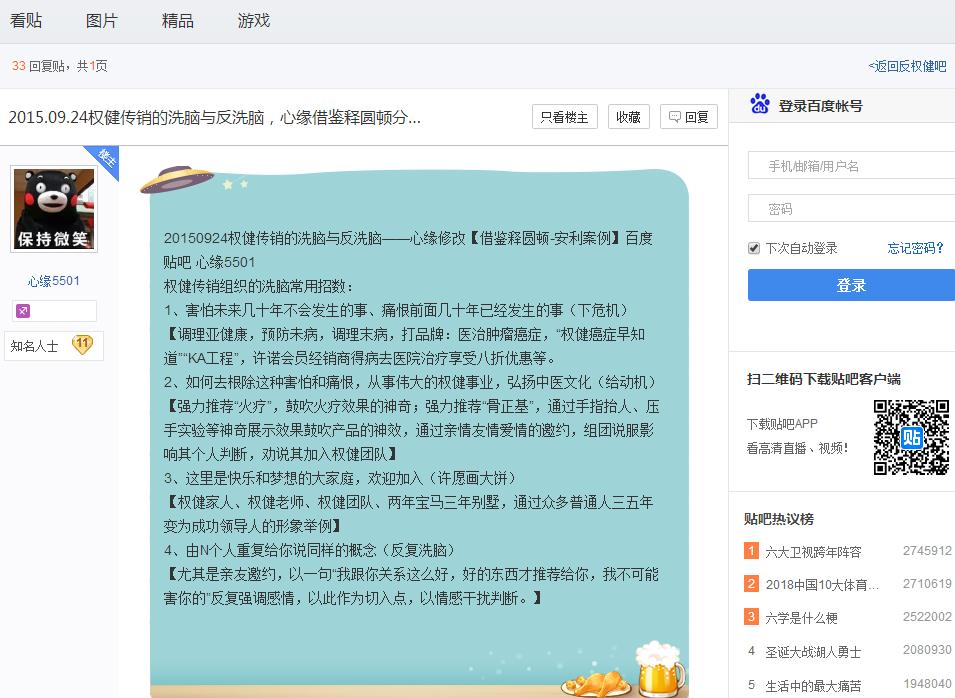Open the 忘记密码 link
The image size is (955, 698).
[x=915, y=248]
